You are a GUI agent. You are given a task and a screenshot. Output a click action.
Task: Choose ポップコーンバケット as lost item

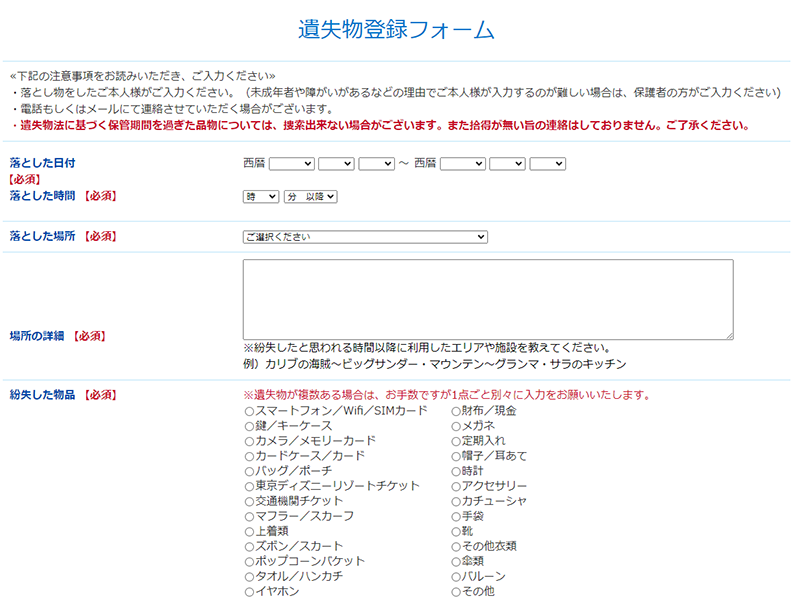coord(249,561)
